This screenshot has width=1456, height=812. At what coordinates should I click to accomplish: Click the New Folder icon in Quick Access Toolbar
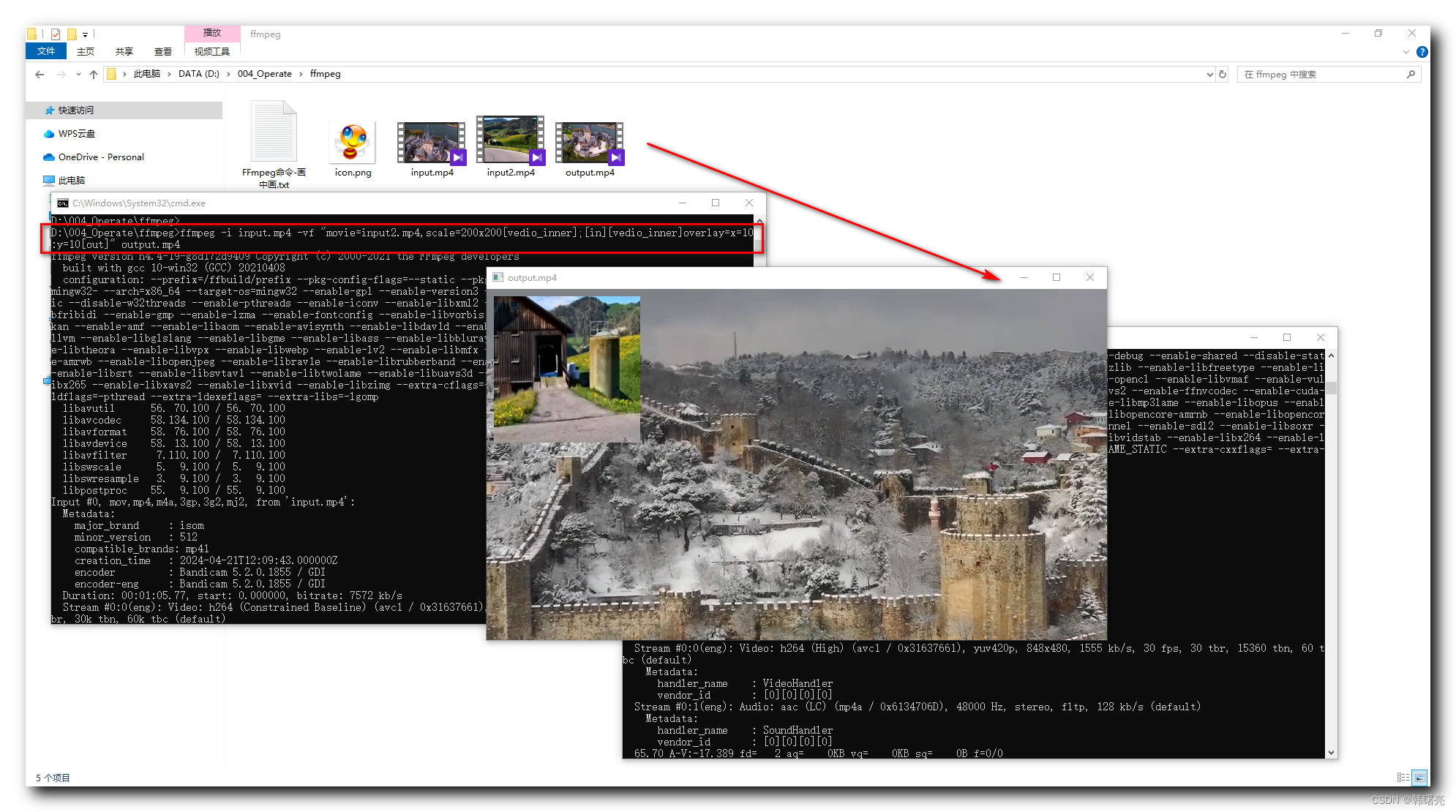click(72, 33)
